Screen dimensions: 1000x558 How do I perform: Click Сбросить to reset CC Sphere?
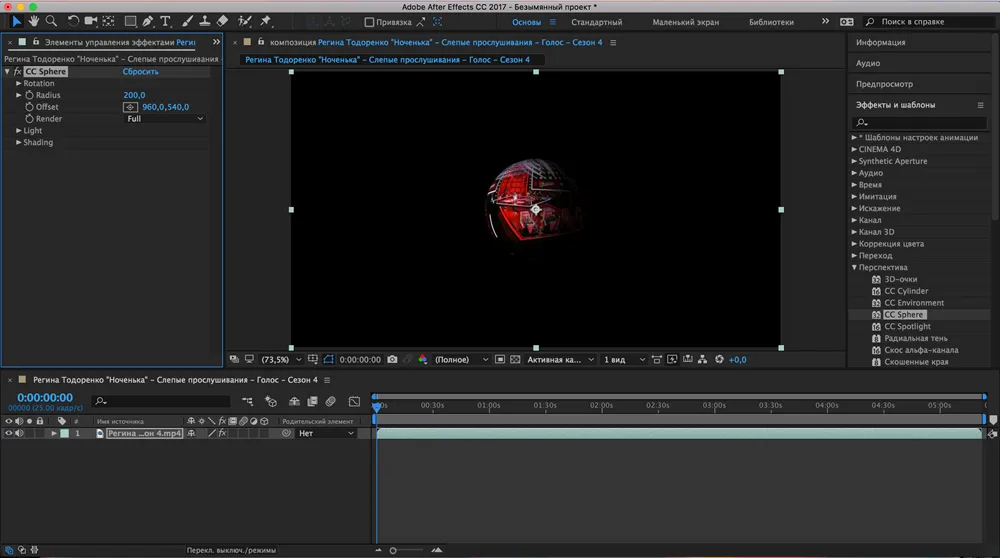(x=140, y=72)
